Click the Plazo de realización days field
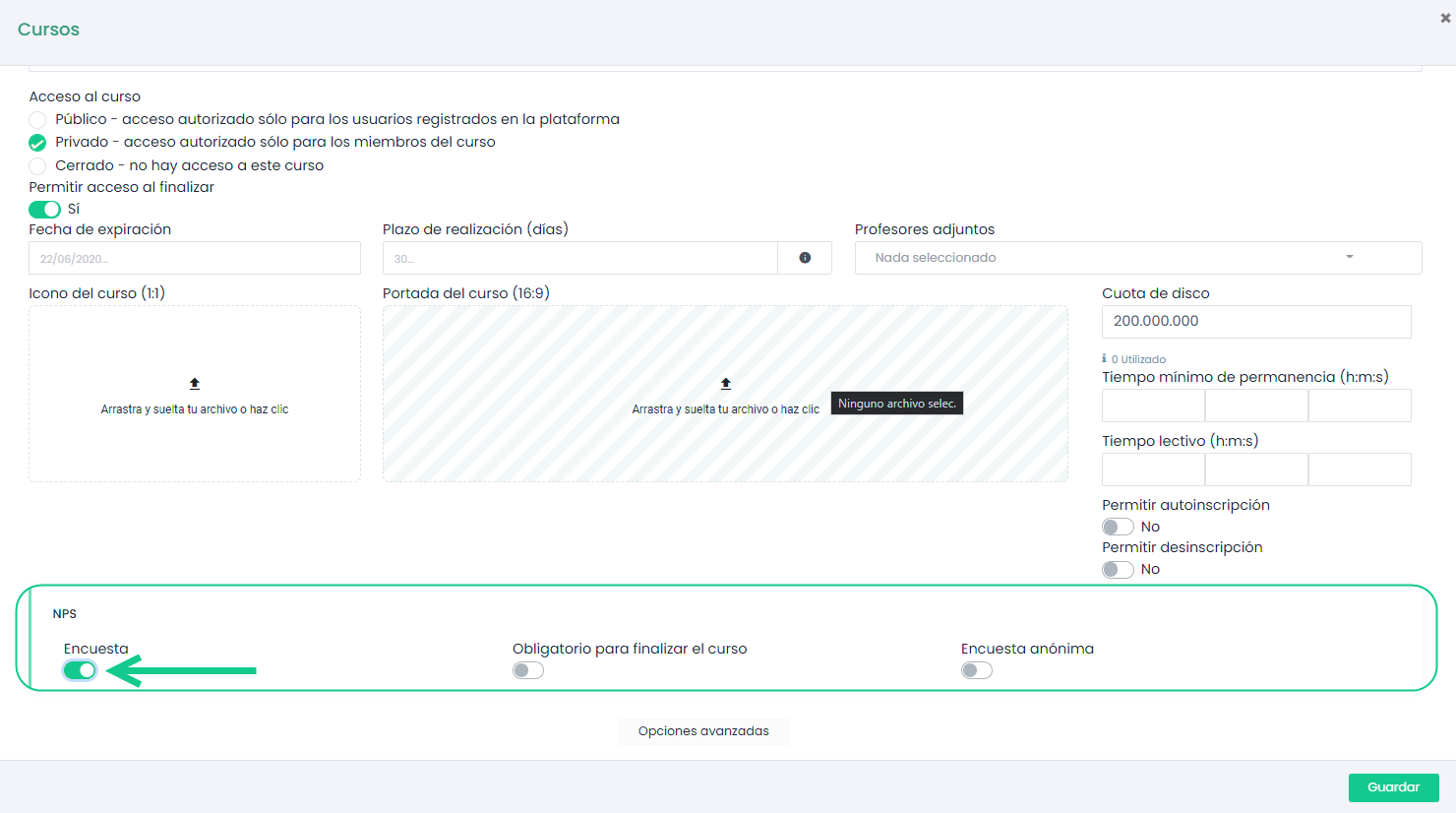The height and width of the screenshot is (813, 1456). 579,258
